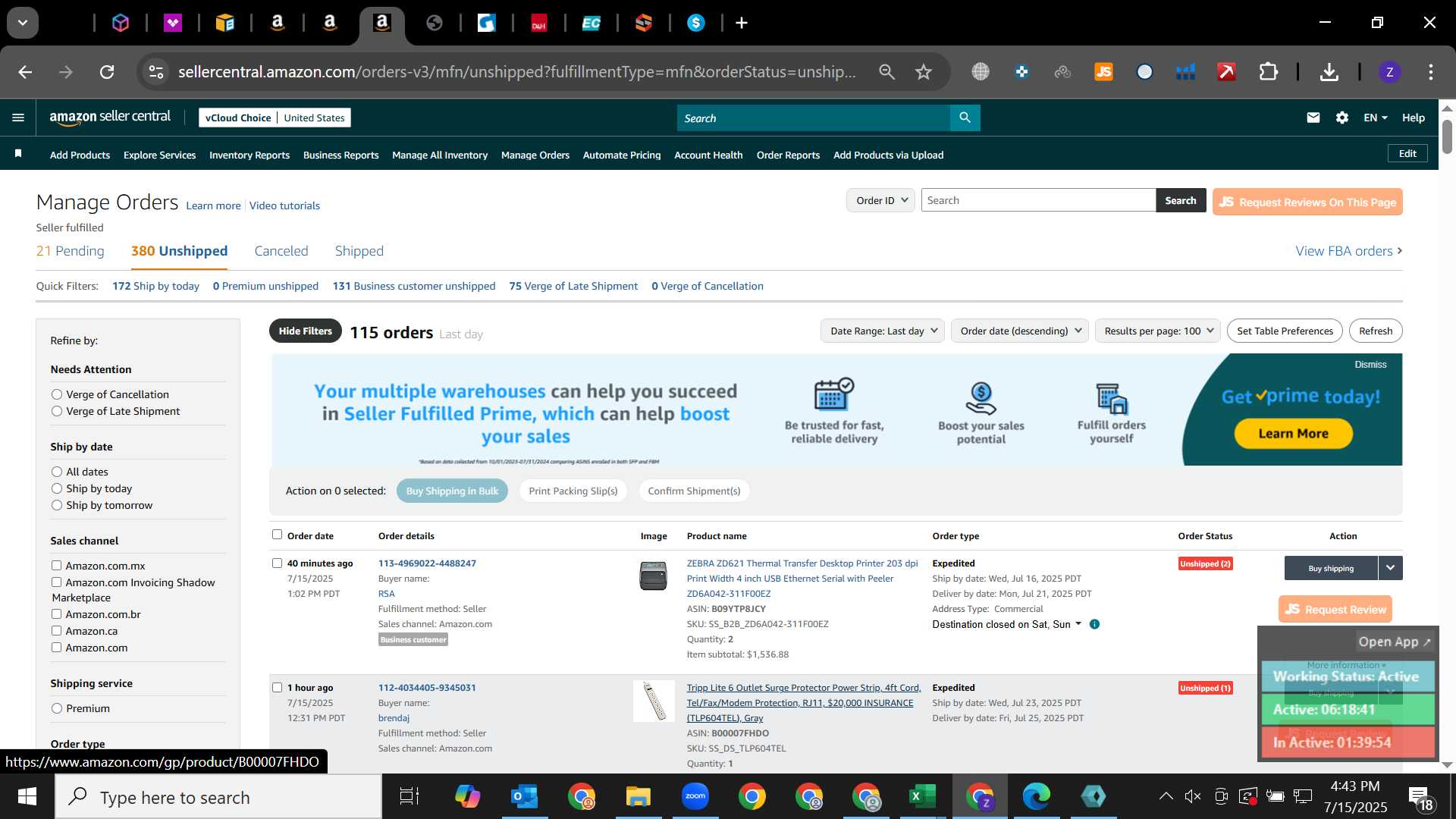The width and height of the screenshot is (1456, 819).
Task: Open Microsoft Edge from the taskbar
Action: point(1036,796)
